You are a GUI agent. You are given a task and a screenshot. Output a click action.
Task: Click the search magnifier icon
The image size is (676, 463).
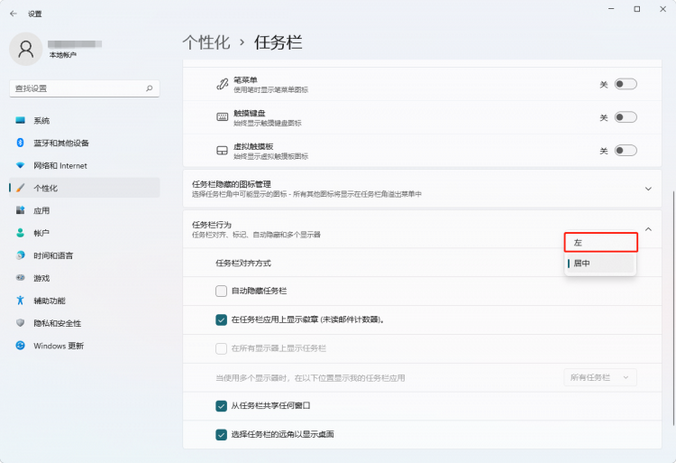(x=149, y=88)
